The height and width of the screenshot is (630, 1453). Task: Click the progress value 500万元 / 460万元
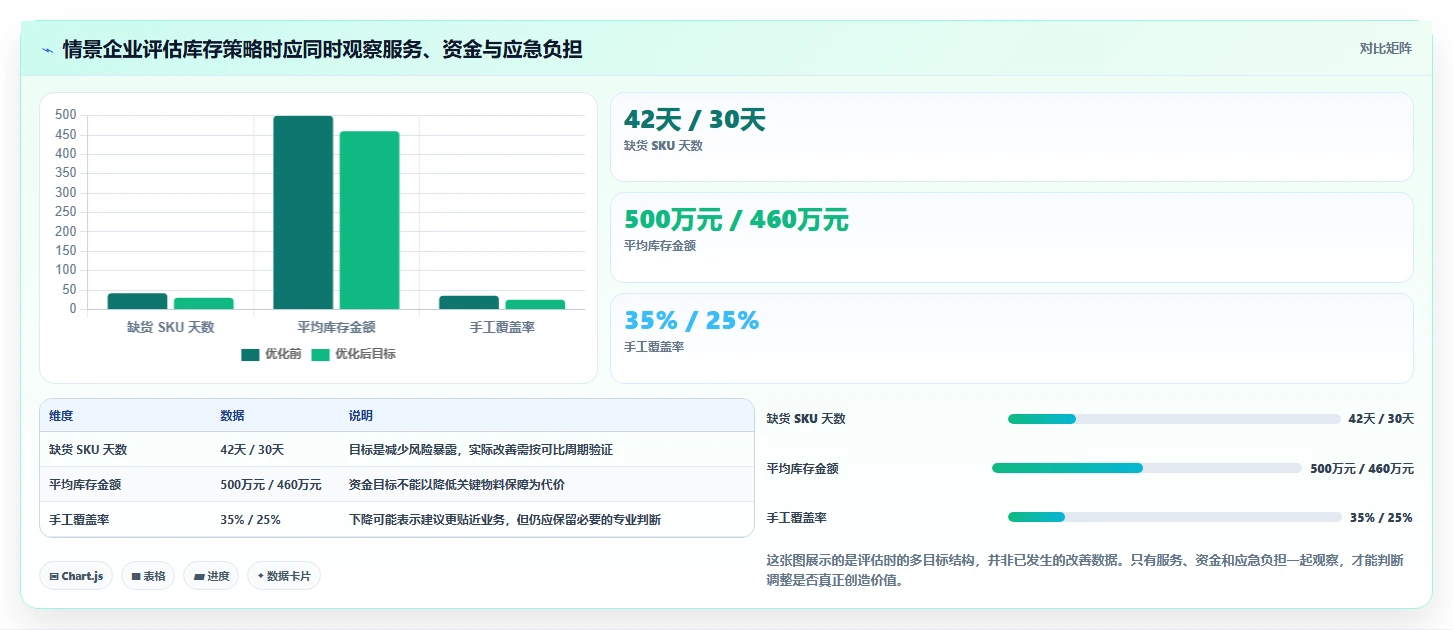[1362, 468]
